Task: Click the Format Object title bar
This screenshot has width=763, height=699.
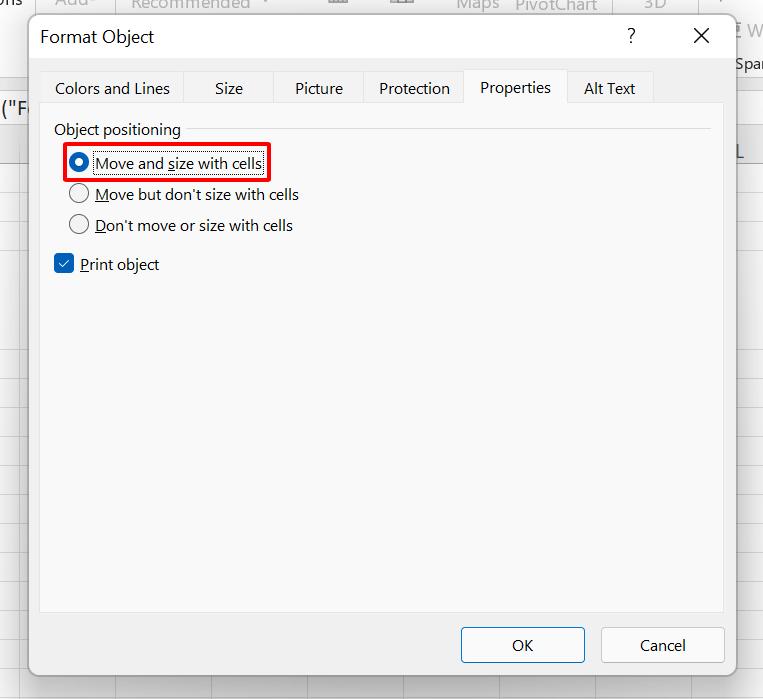Action: 300,37
